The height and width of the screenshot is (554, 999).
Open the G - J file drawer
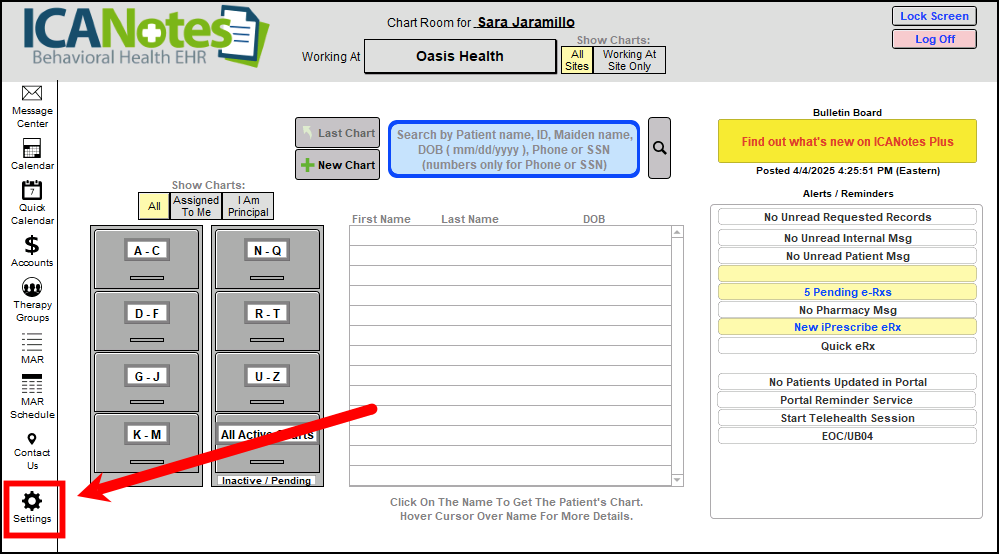(147, 383)
